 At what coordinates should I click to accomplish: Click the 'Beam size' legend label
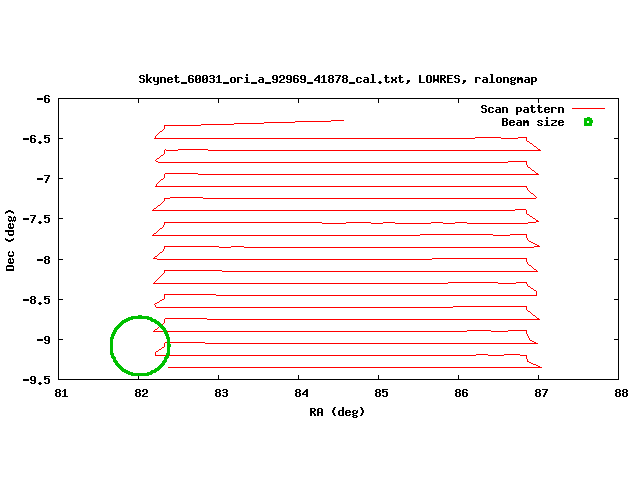tap(533, 122)
